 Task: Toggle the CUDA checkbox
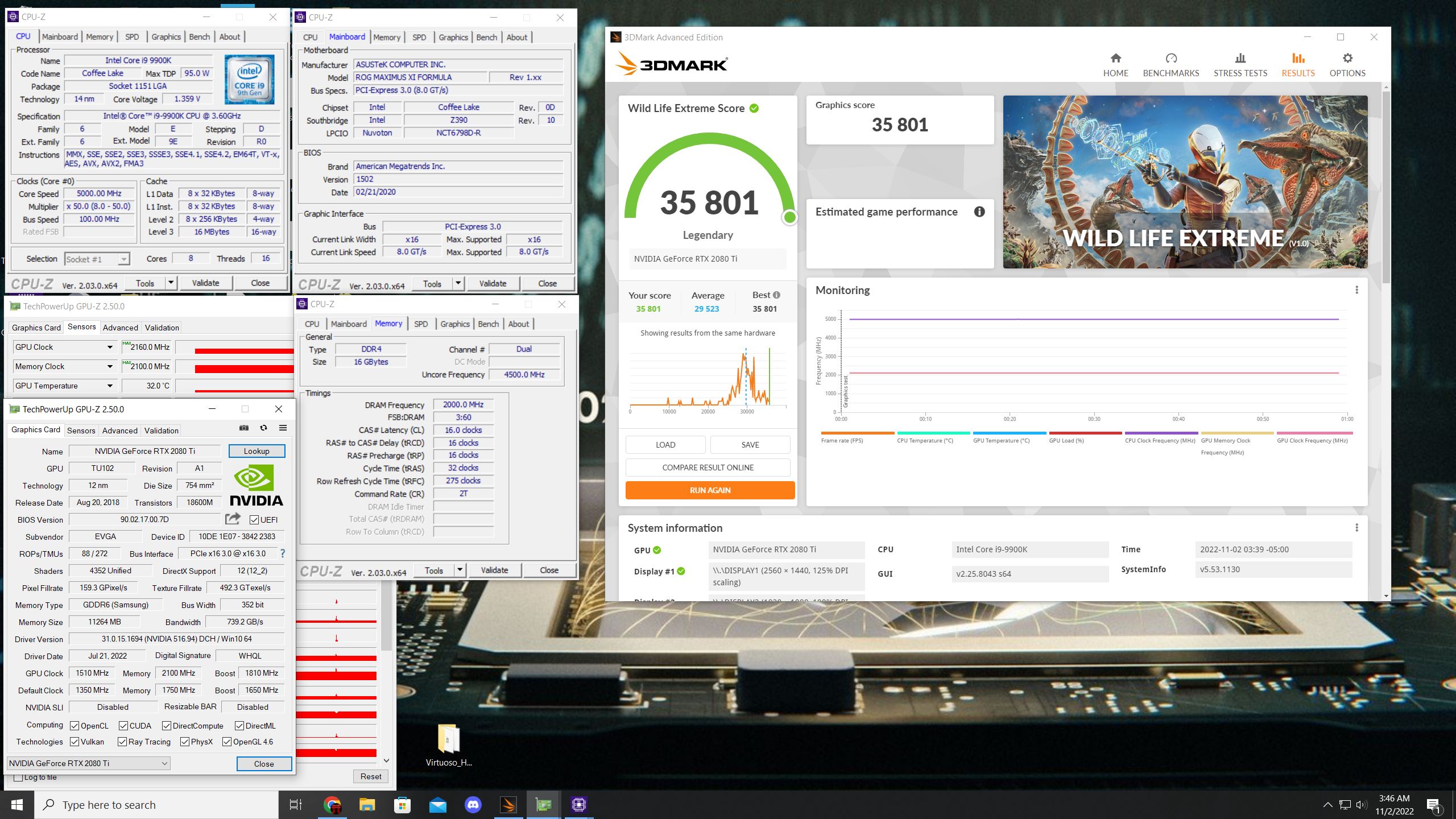click(x=123, y=726)
